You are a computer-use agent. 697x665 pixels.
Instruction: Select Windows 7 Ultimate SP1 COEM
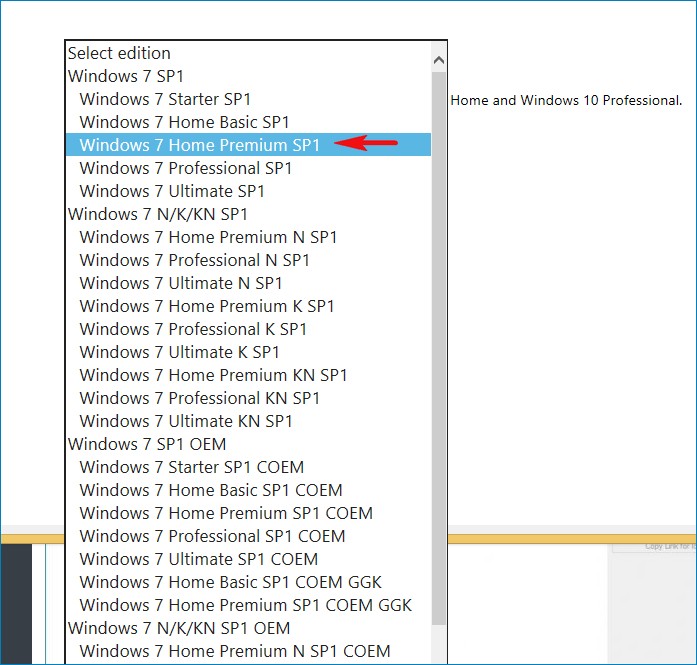pyautogui.click(x=248, y=559)
